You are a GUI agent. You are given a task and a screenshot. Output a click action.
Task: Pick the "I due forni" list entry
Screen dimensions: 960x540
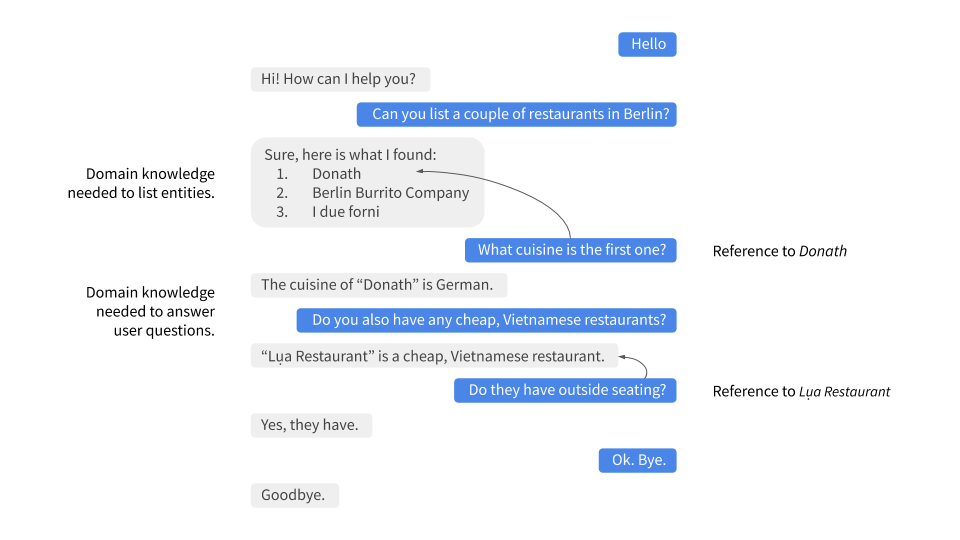click(x=345, y=212)
